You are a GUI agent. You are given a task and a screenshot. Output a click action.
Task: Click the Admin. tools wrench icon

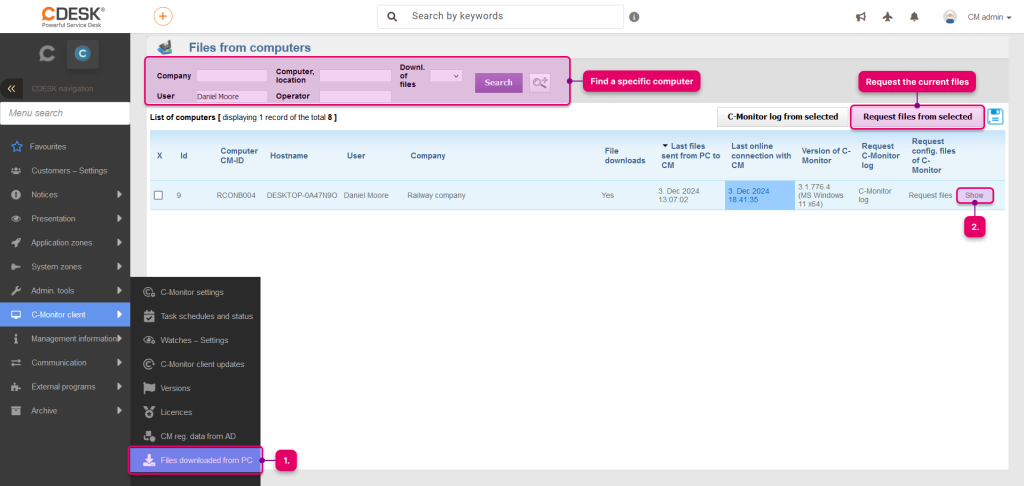[16, 291]
